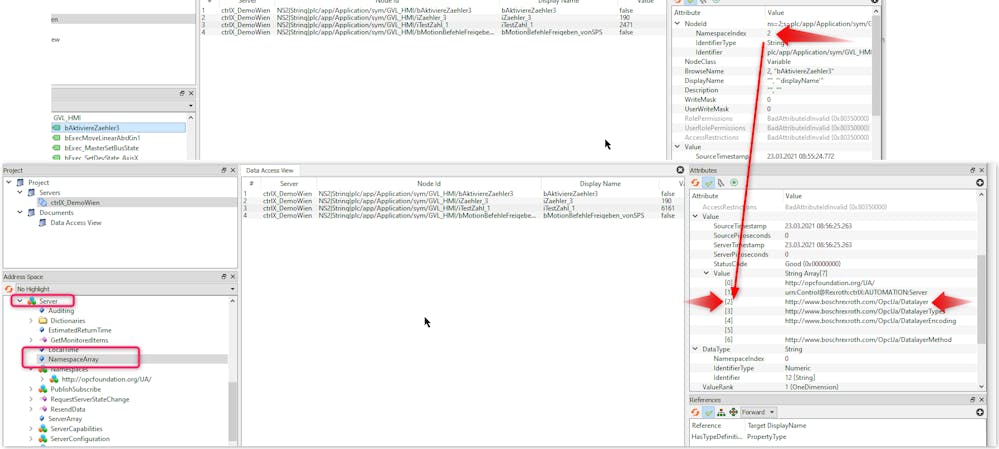Screen dimensions: 999x449
Task: Close the Data Access View tab
Action: coord(680,171)
